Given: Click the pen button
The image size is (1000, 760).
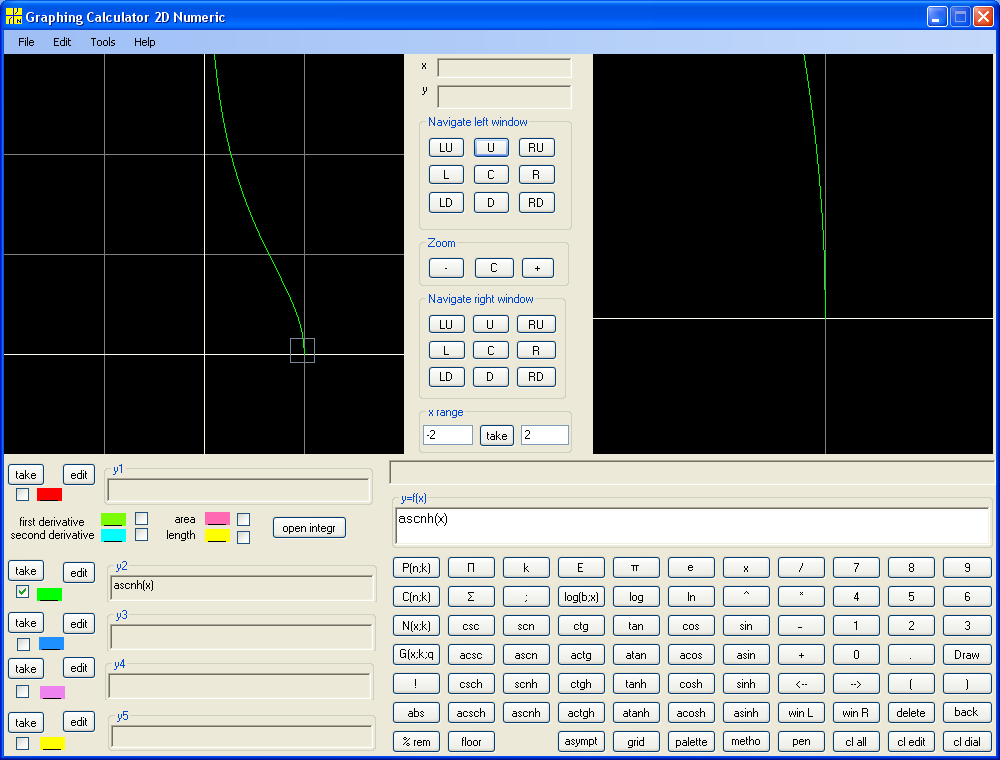Looking at the screenshot, I should (801, 742).
